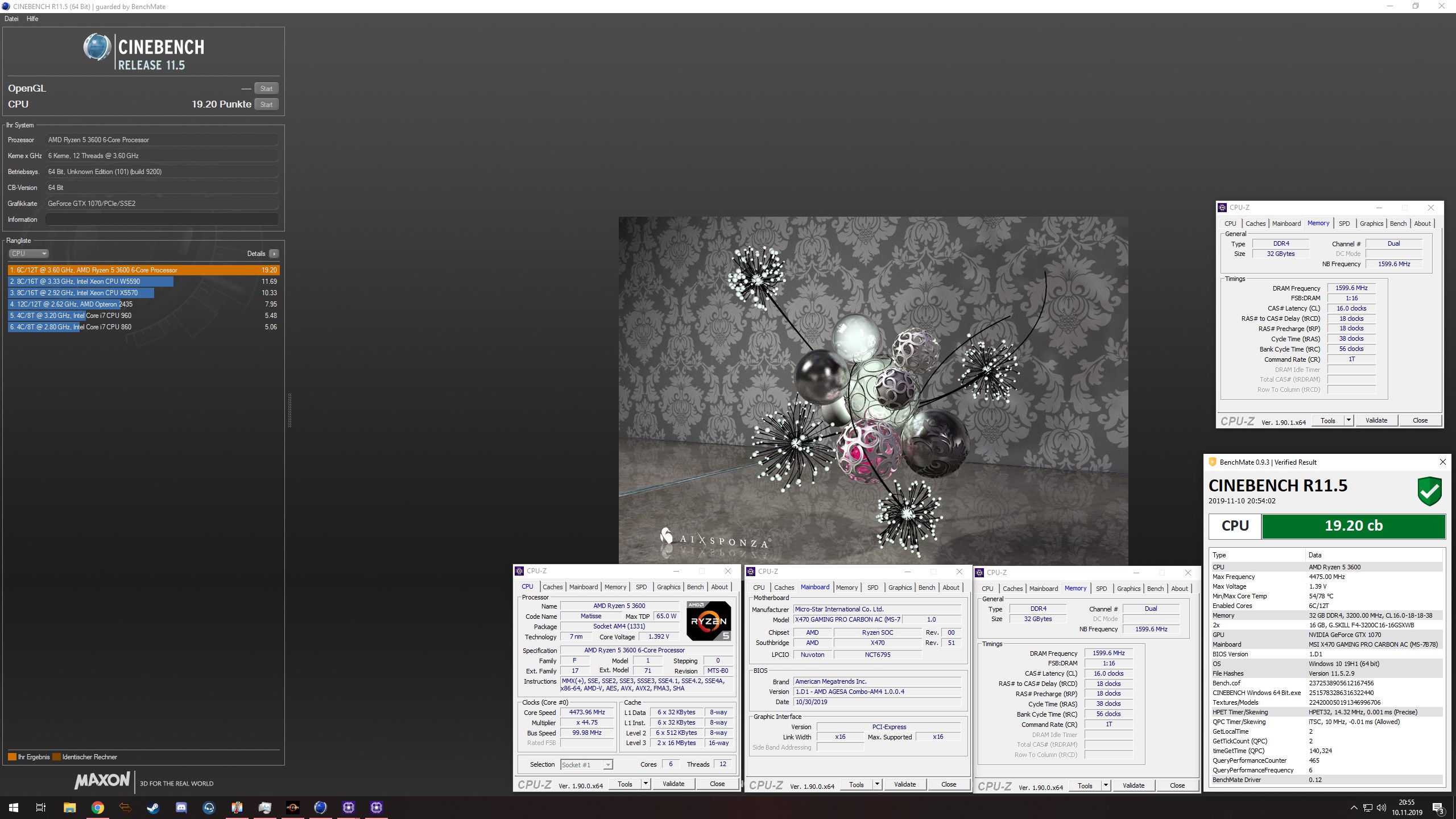Click the Cinebench logo sphere
Viewport: 1456px width, 819px height.
coord(97,47)
